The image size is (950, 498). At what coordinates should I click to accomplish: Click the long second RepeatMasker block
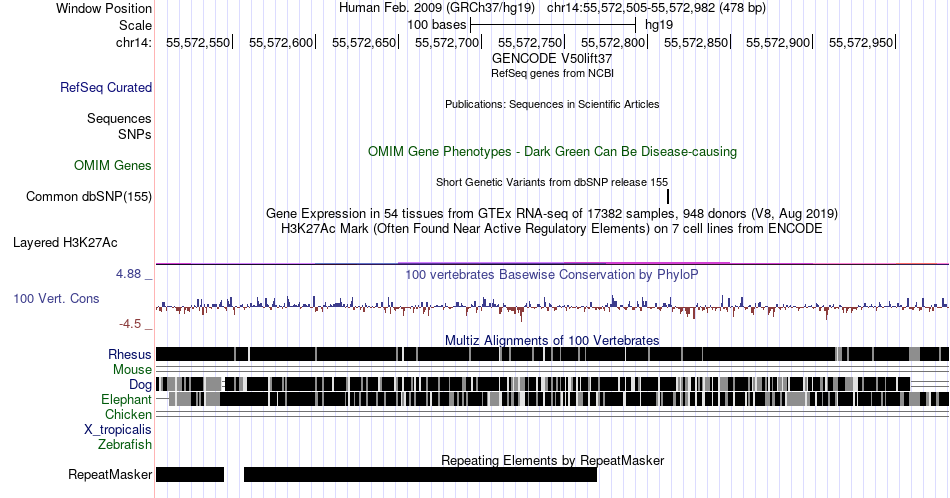pyautogui.click(x=420, y=474)
